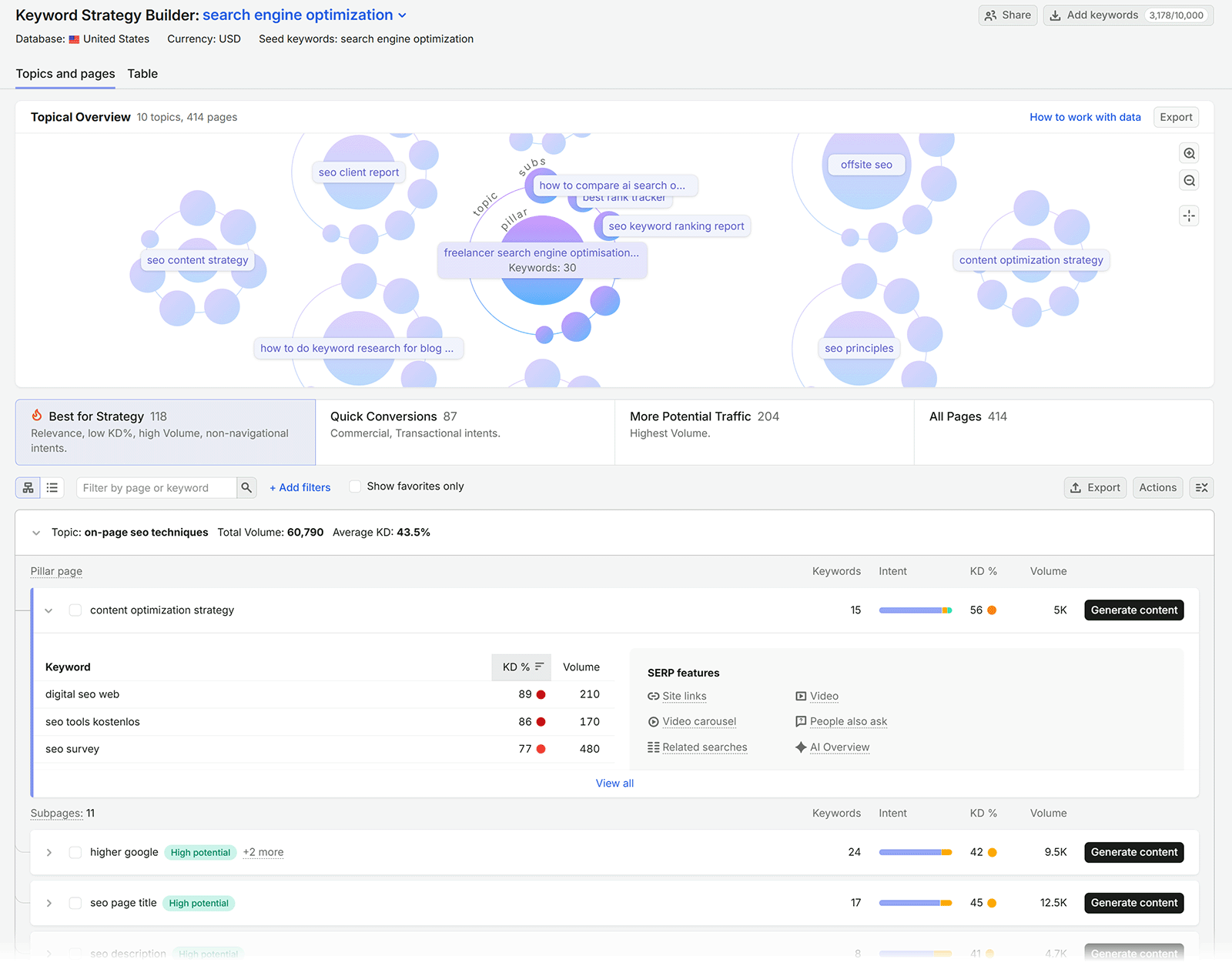This screenshot has height=966, width=1232.
Task: Switch to grouped topic view icon
Action: [28, 488]
